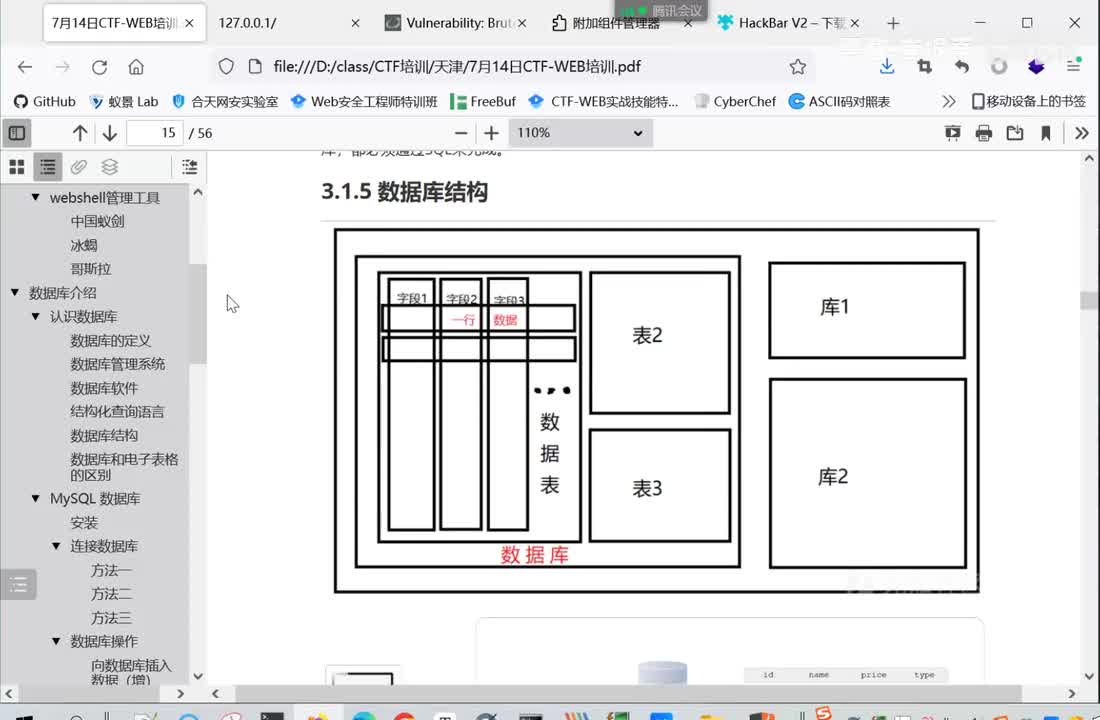Go to next PDF page arrow
The height and width of the screenshot is (720, 1100).
109,133
